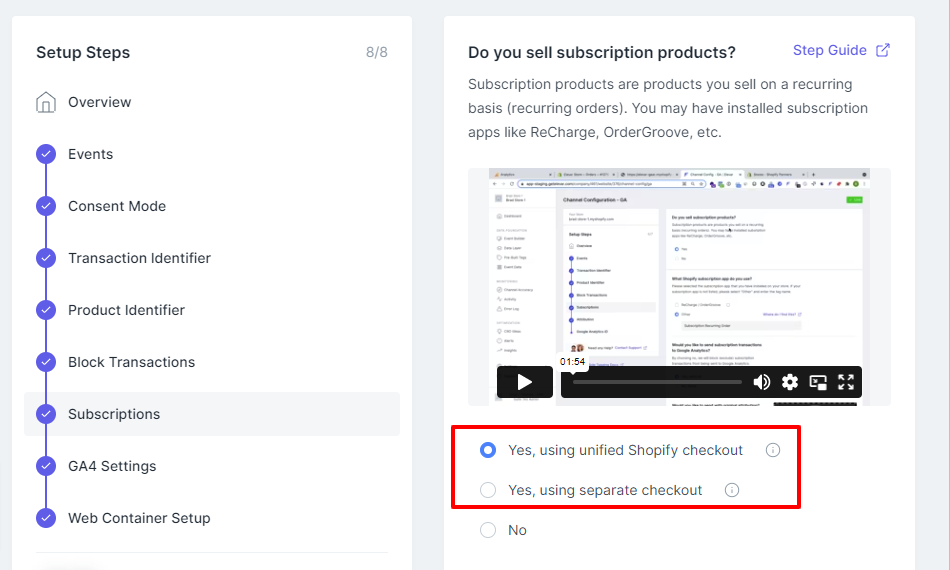Click the checkmark circle beside GA4 Settings

point(46,466)
